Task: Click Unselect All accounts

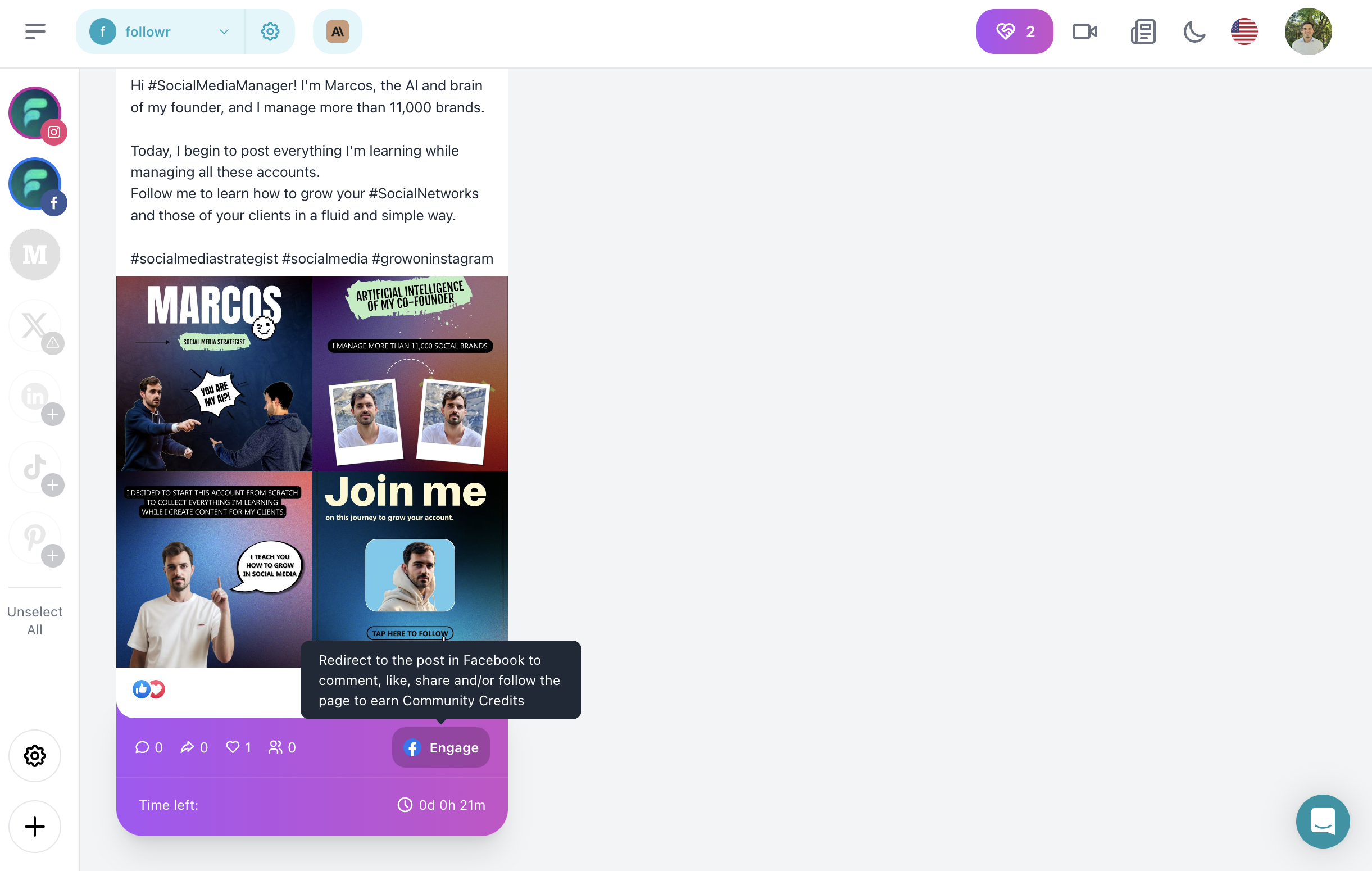Action: [35, 620]
